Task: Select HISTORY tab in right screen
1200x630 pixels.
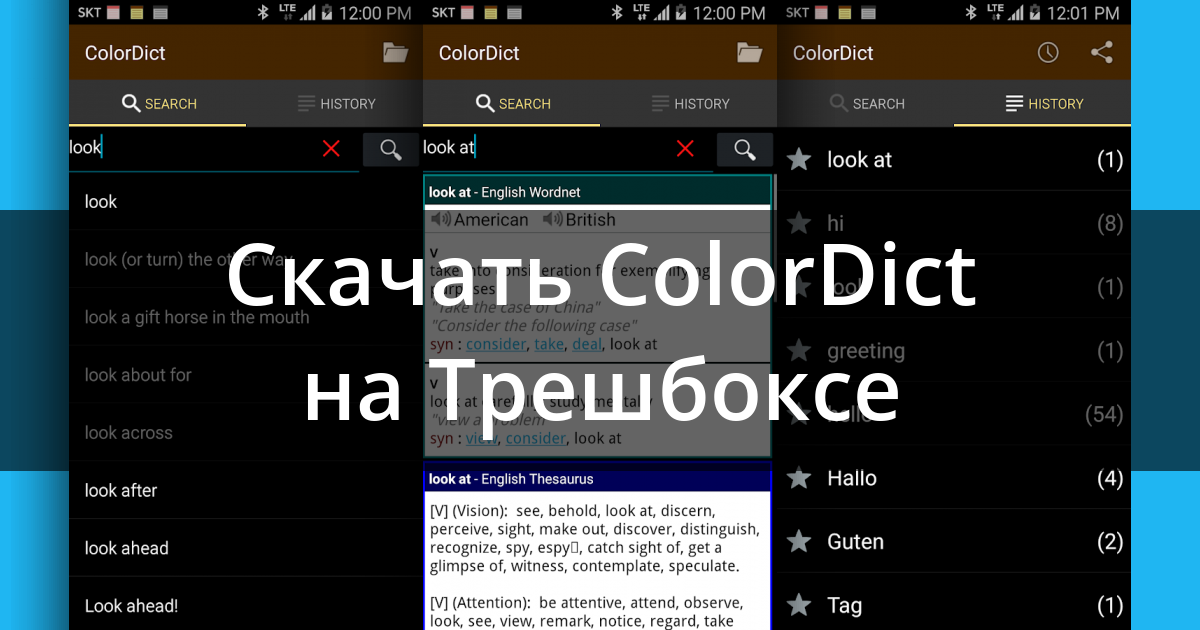Action: (x=1043, y=103)
